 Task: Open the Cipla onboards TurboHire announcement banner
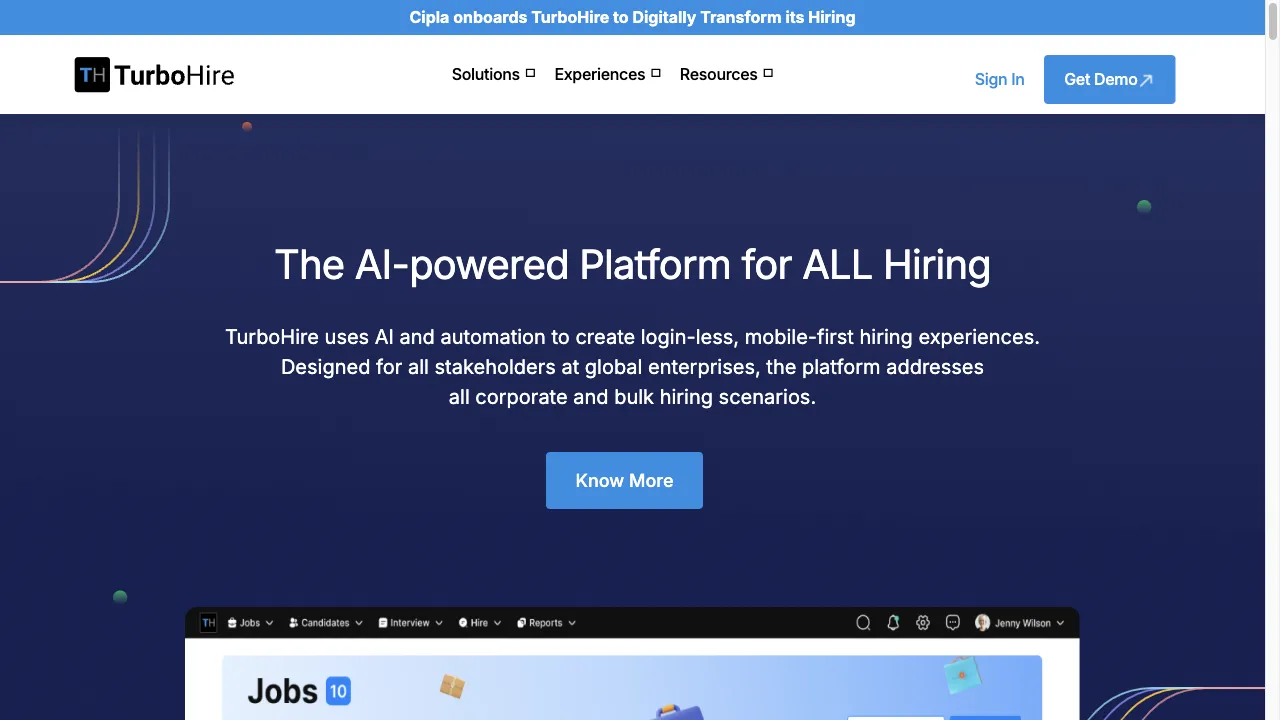tap(632, 17)
